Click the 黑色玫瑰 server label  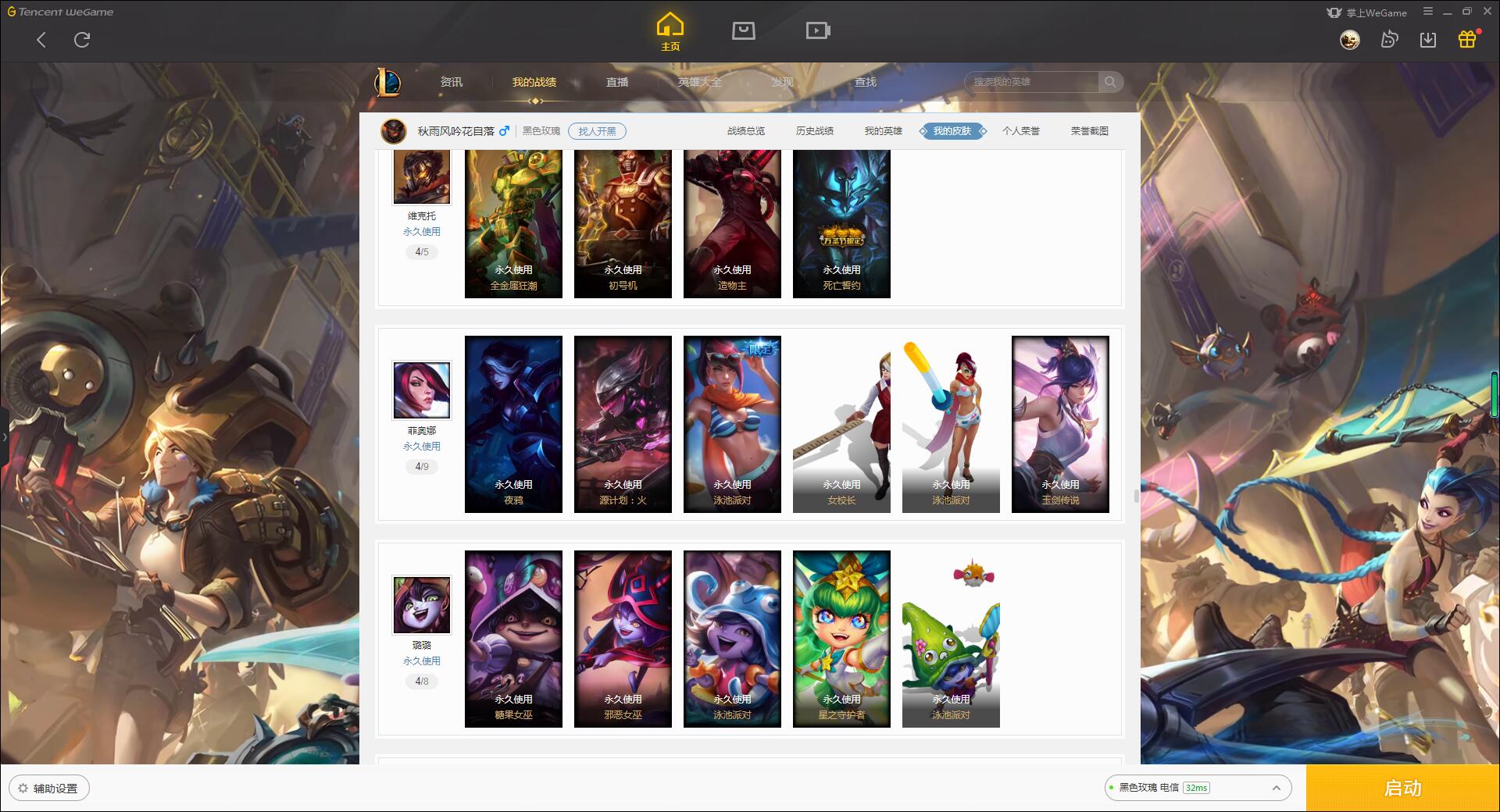coord(541,131)
